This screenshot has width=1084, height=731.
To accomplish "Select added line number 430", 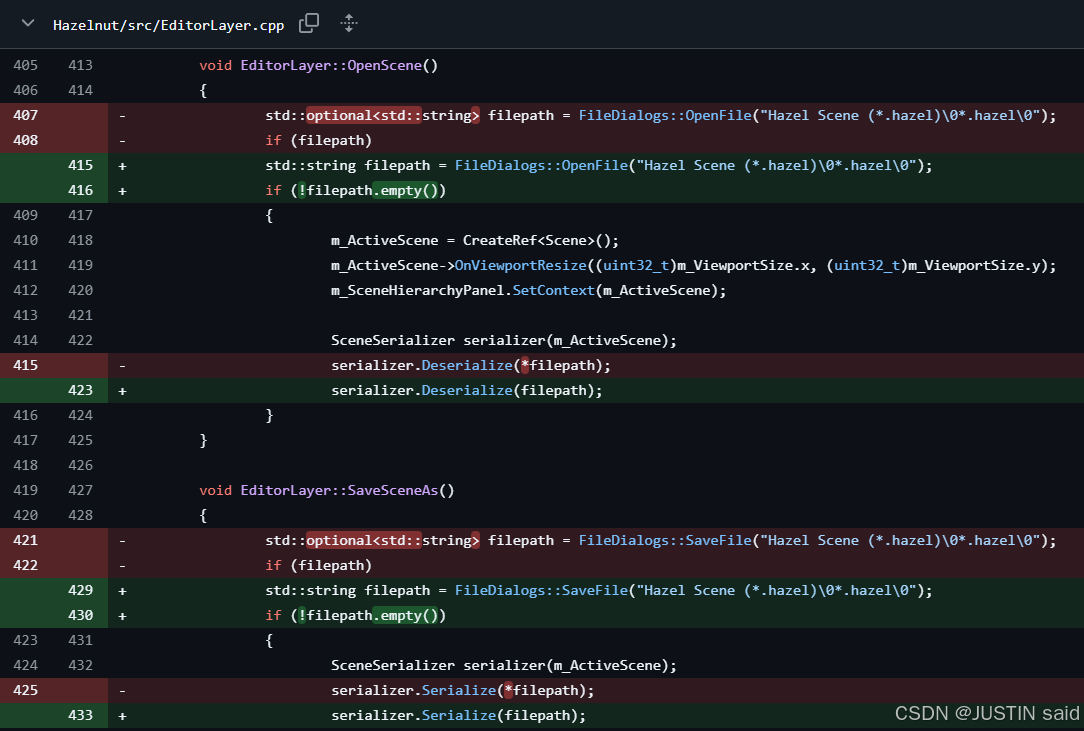I will (x=80, y=615).
